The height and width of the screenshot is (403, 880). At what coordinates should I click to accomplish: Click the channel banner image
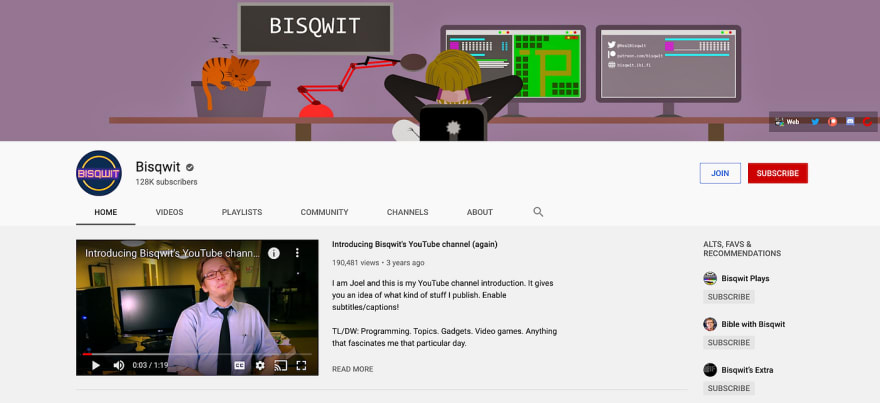[440, 70]
